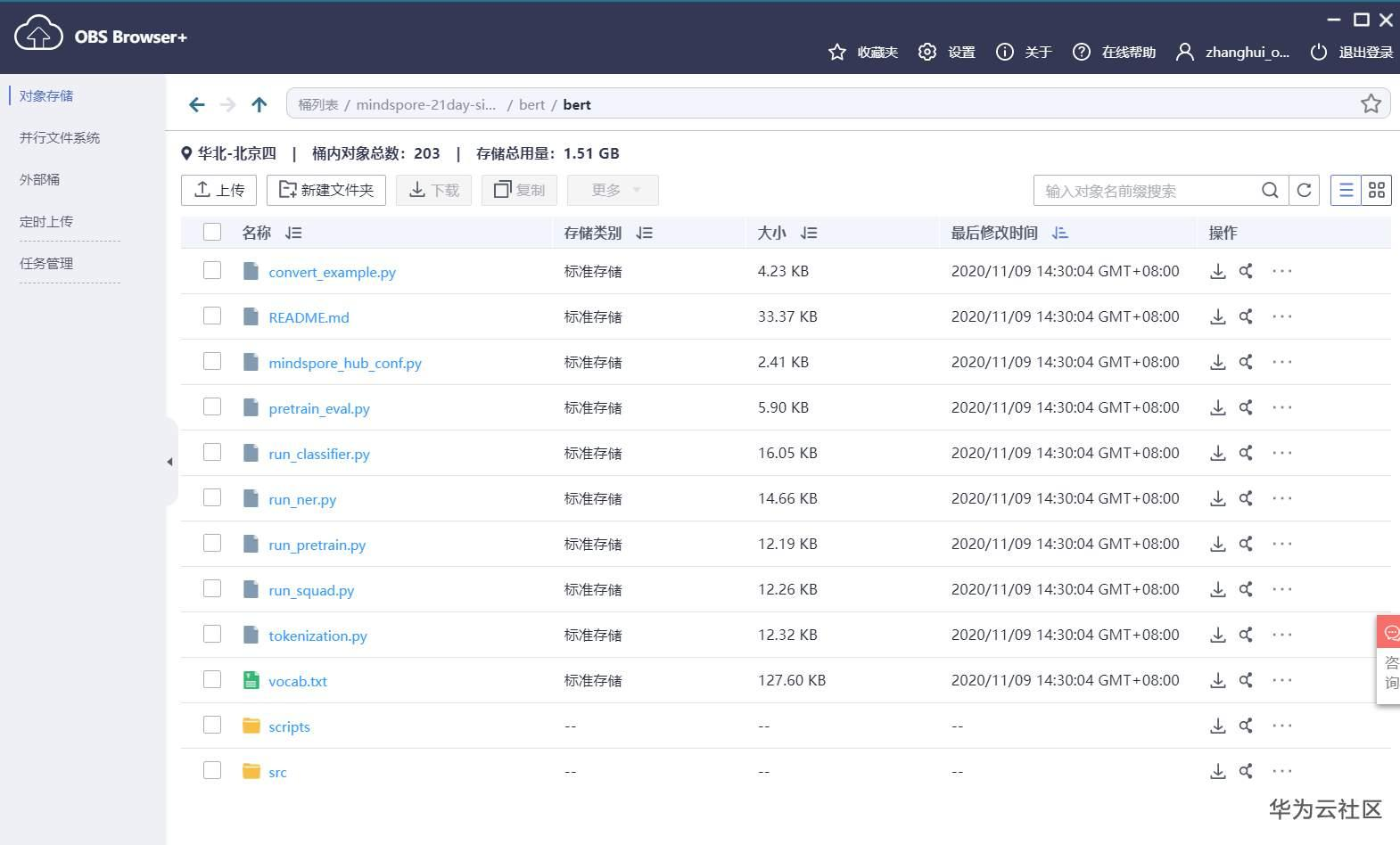Click download icon for README.md row

[1217, 316]
